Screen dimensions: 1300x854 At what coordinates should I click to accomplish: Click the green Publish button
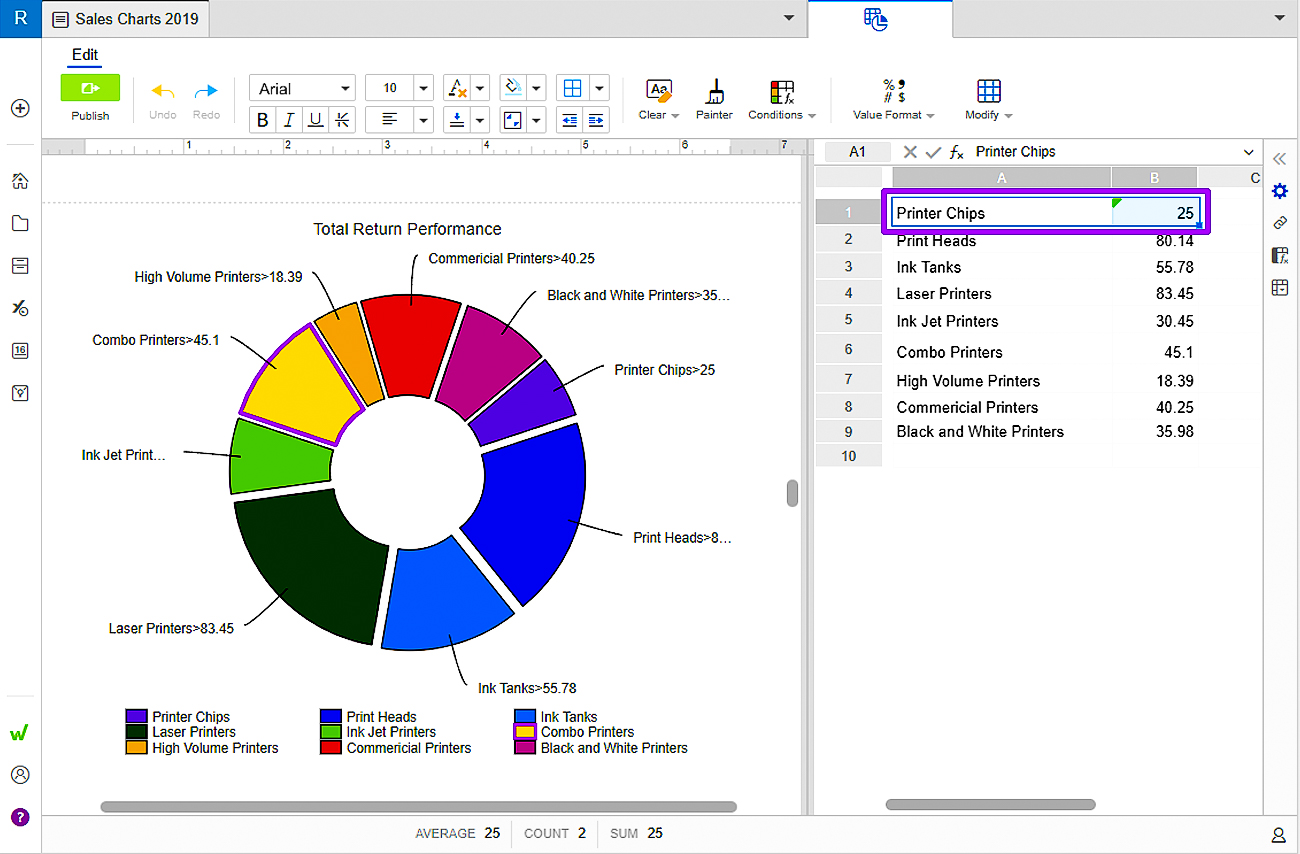(90, 88)
